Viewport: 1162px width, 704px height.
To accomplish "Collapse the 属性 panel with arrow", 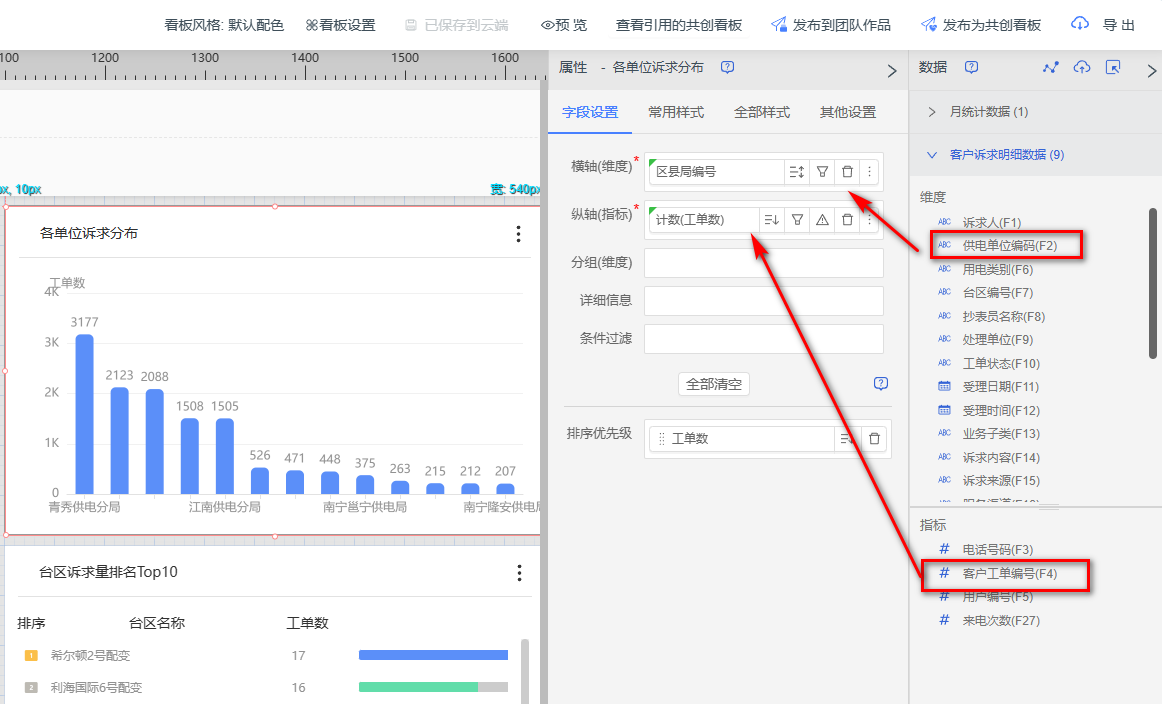I will pyautogui.click(x=892, y=71).
